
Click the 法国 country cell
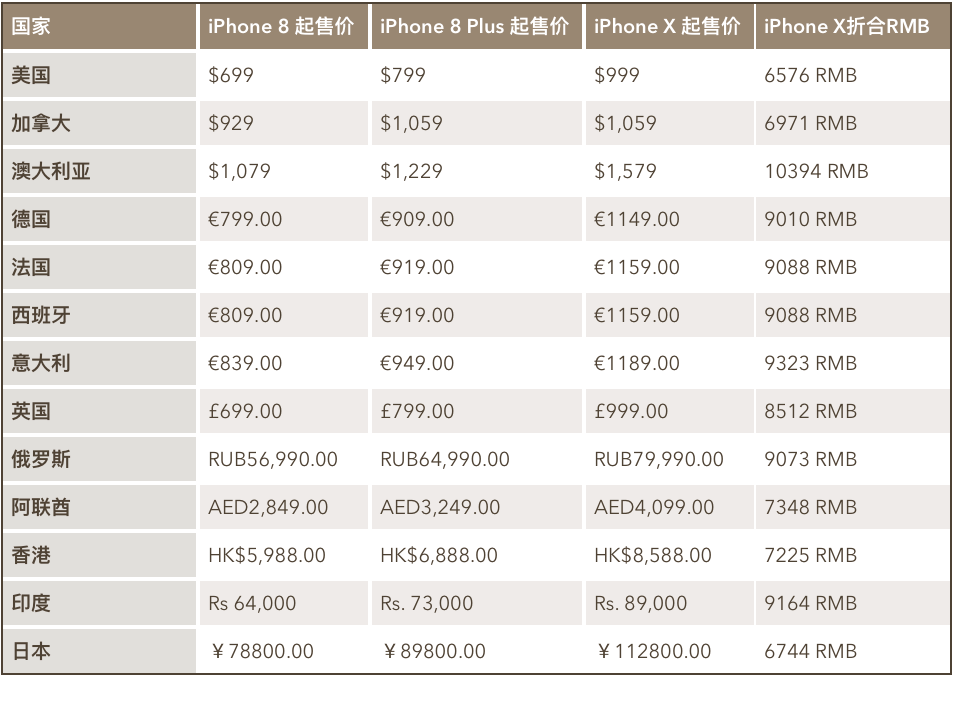click(30, 267)
